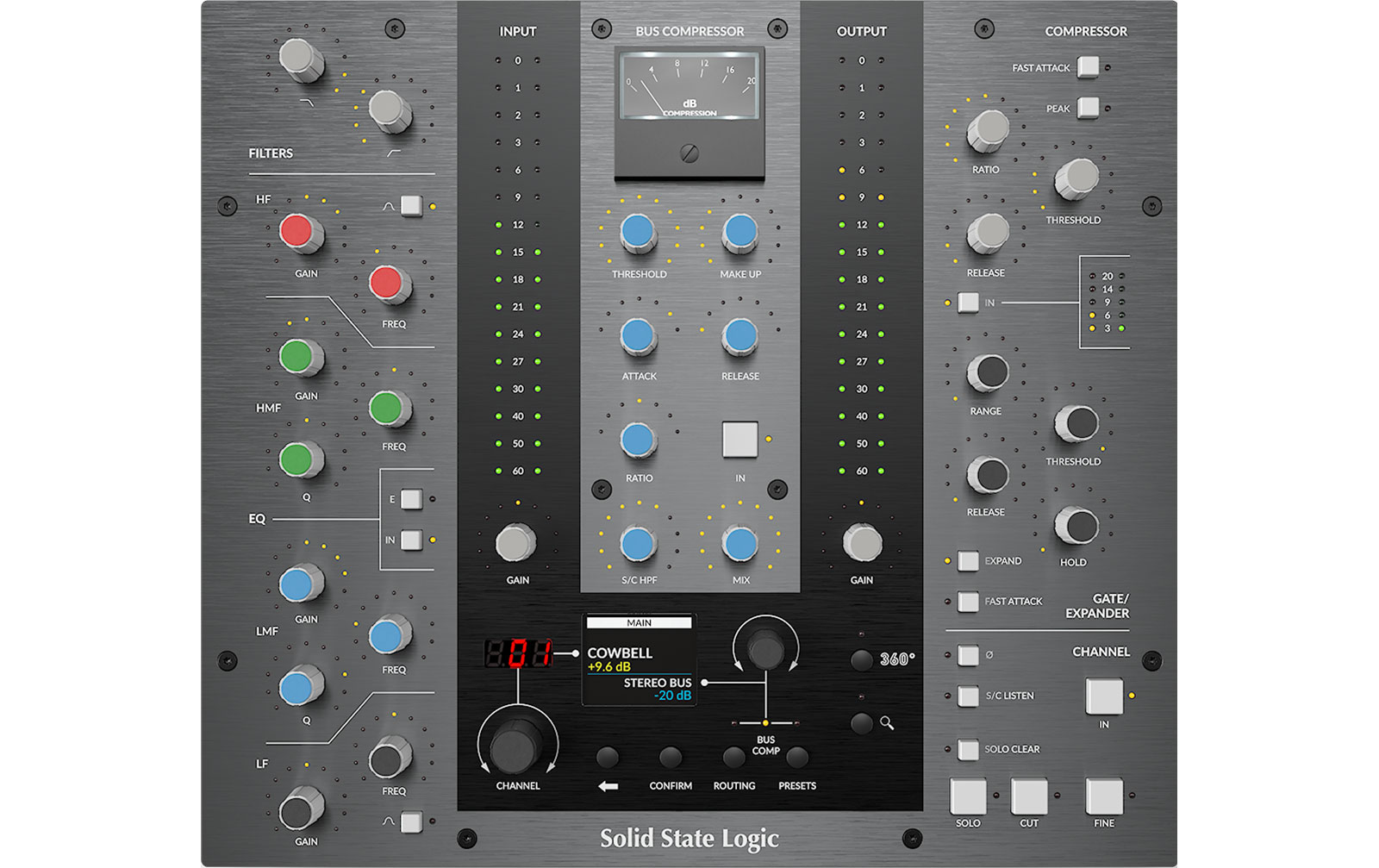This screenshot has height=868, width=1379.
Task: Click the INPUT GAIN knob
Action: (516, 543)
